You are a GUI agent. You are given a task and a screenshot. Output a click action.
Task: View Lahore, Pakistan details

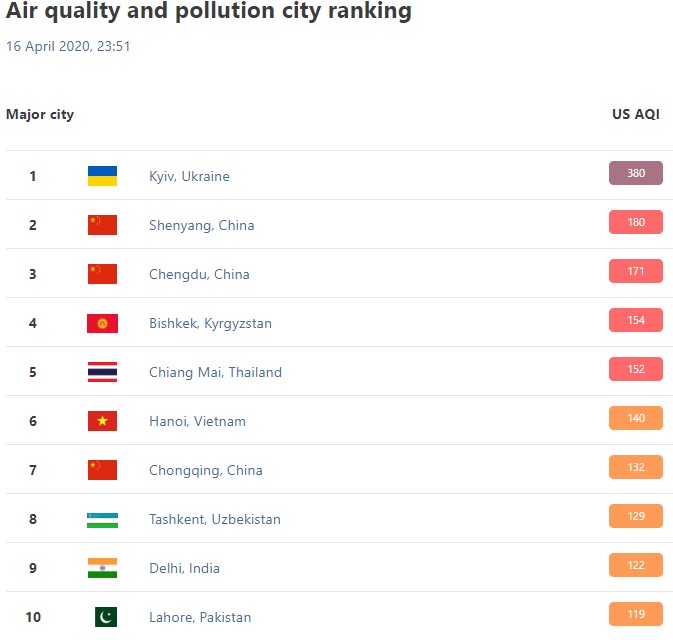click(200, 617)
